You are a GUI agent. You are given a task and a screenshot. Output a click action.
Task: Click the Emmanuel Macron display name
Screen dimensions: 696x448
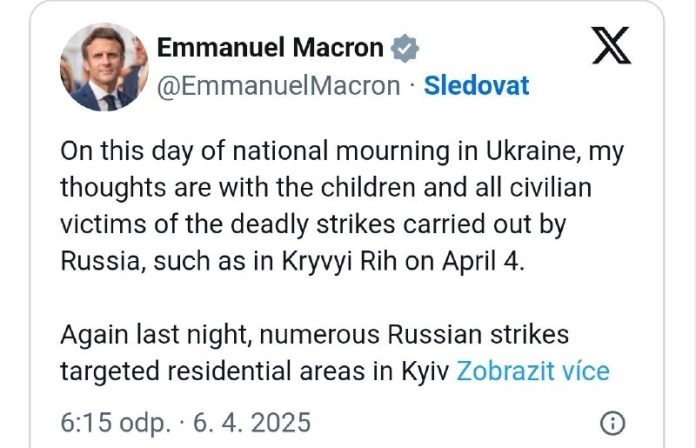tap(270, 47)
